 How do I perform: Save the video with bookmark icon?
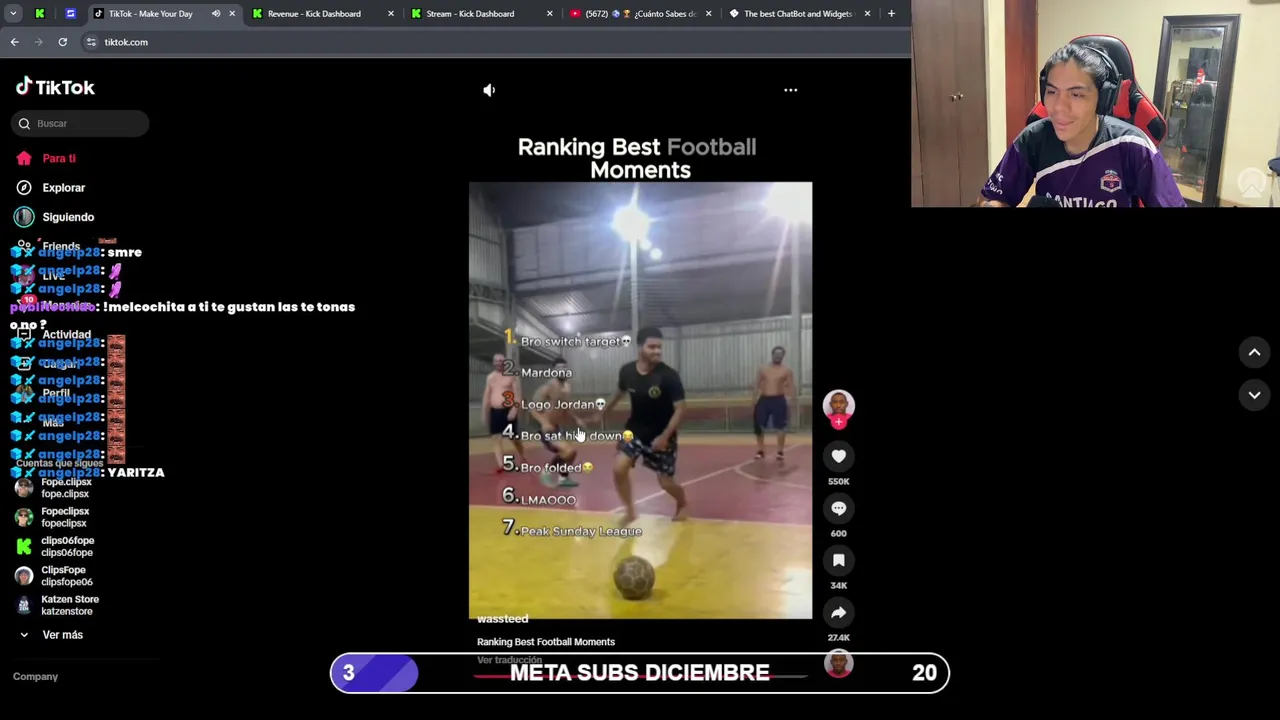pyautogui.click(x=838, y=560)
